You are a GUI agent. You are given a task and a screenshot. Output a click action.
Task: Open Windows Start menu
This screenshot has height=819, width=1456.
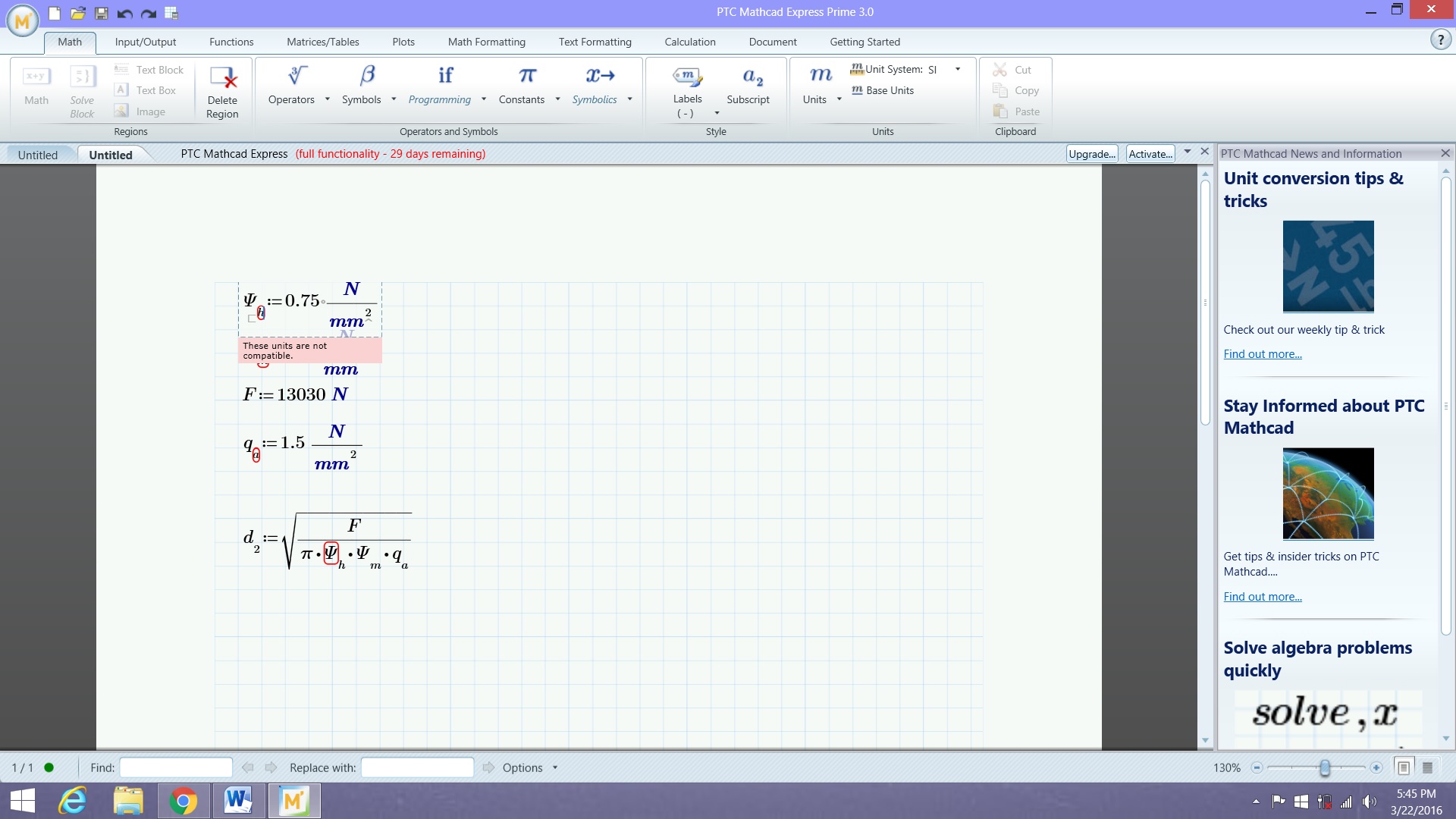click(23, 801)
